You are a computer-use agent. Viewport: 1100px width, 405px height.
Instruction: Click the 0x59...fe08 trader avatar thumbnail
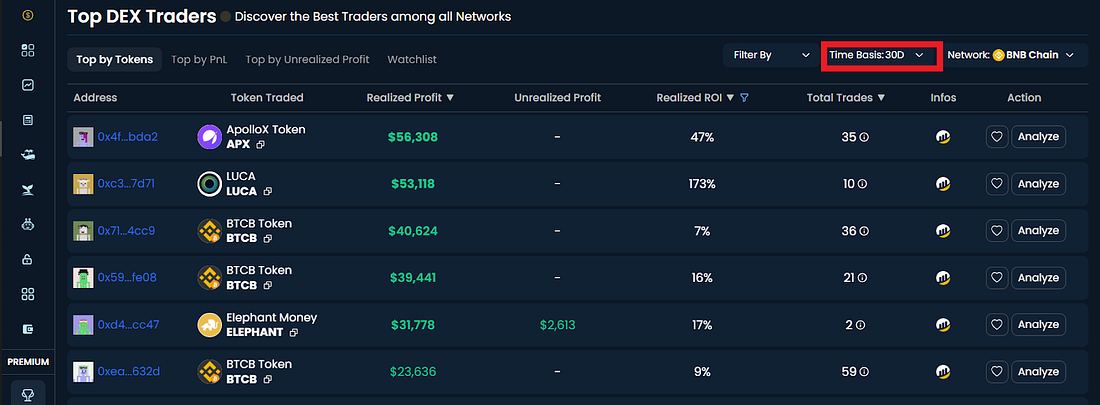(x=83, y=277)
